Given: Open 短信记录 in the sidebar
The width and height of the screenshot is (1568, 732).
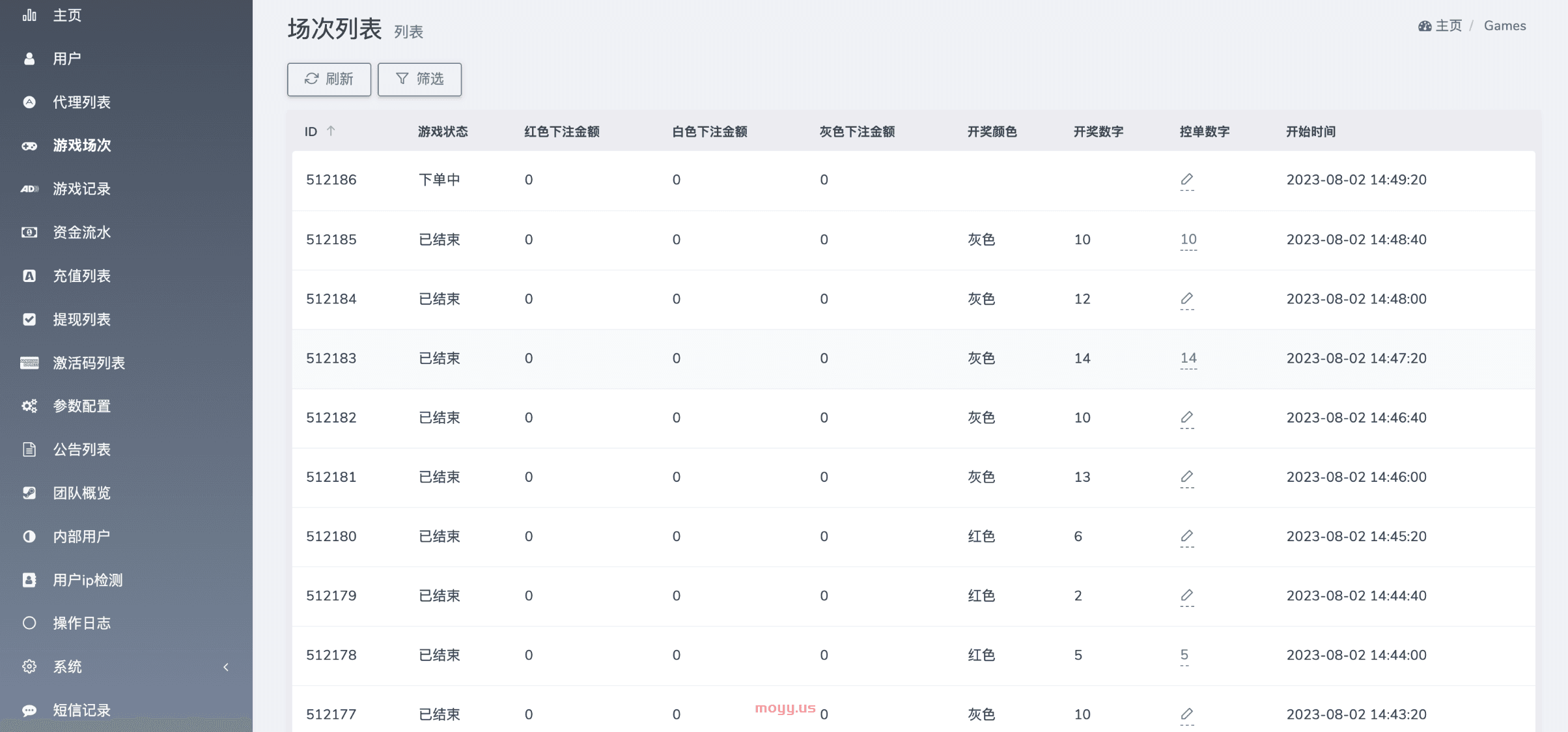Looking at the screenshot, I should click(81, 711).
